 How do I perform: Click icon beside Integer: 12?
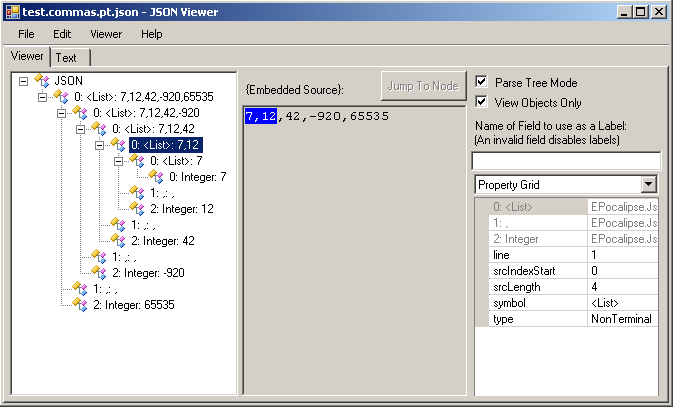(x=136, y=209)
